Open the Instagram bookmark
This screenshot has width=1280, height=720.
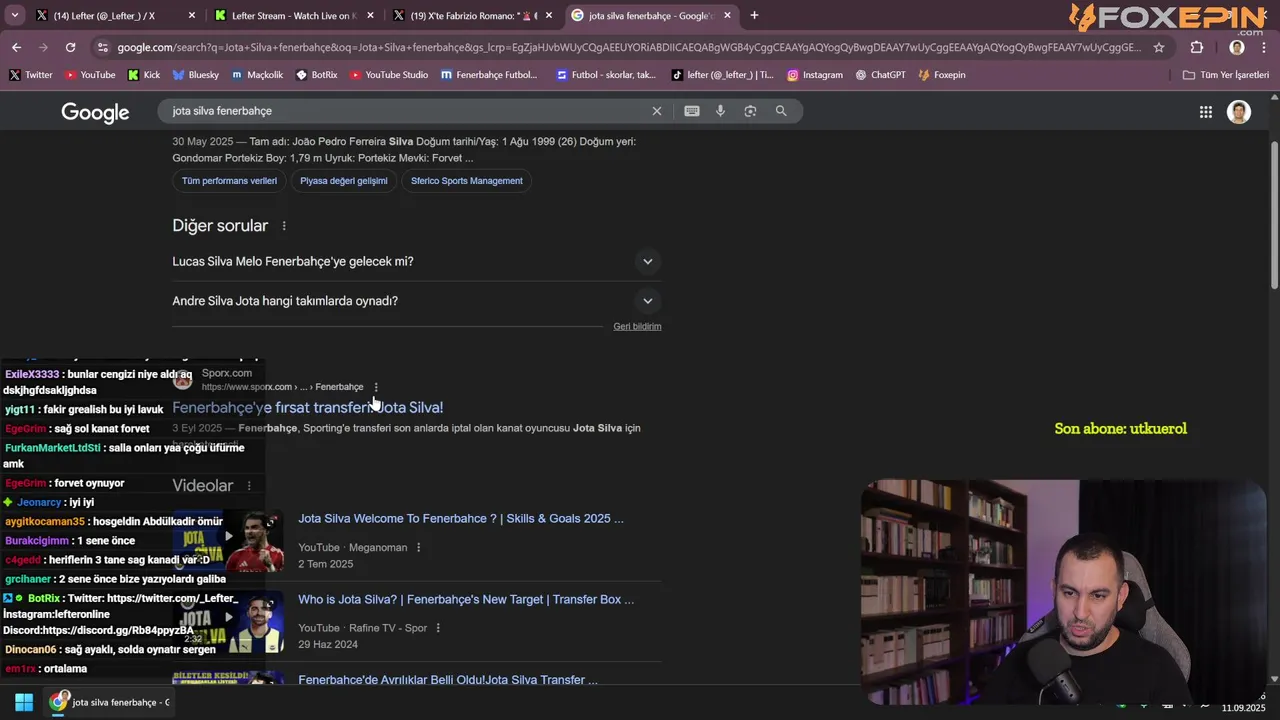coord(814,74)
